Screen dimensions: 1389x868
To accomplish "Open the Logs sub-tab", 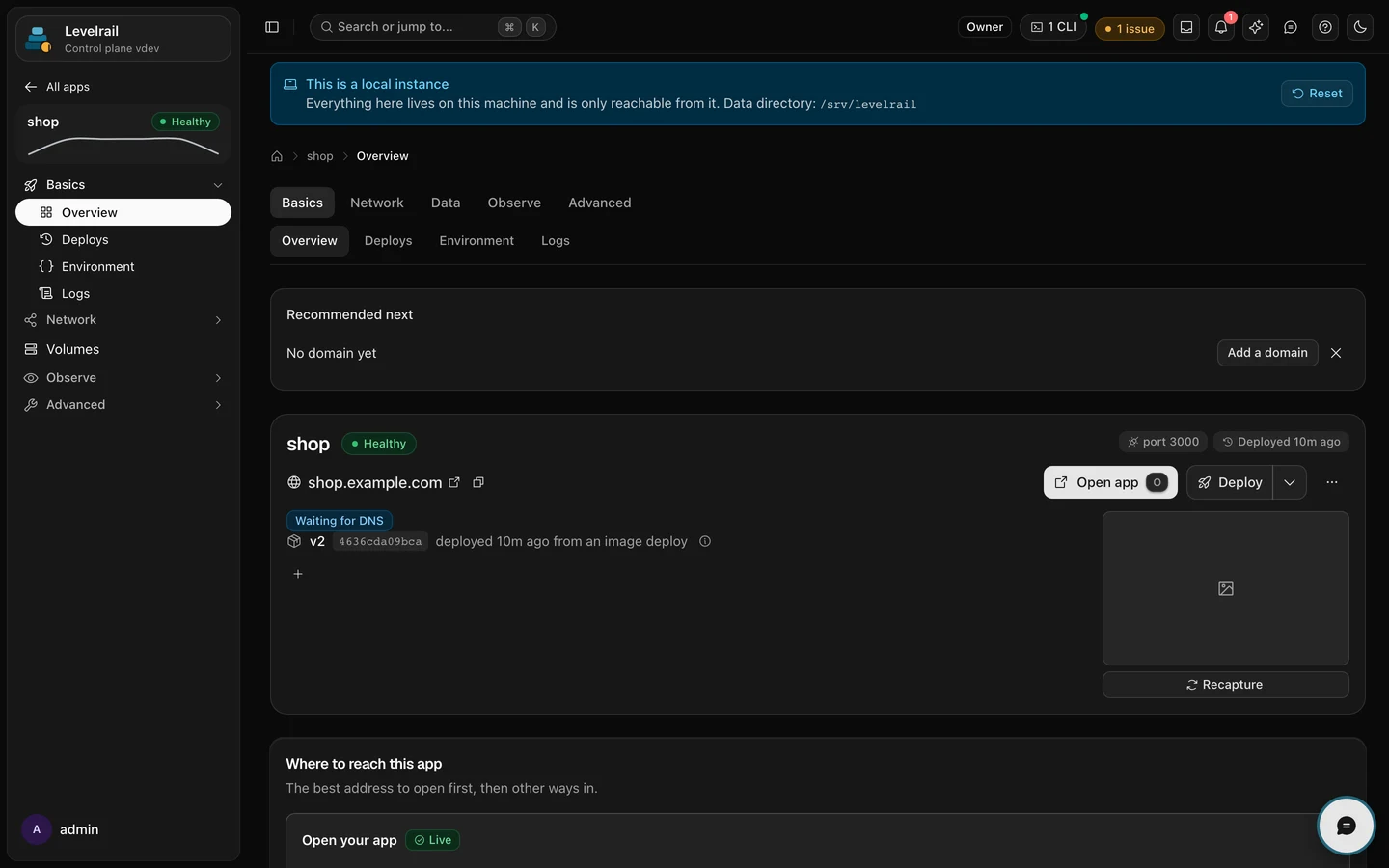I will pyautogui.click(x=556, y=241).
